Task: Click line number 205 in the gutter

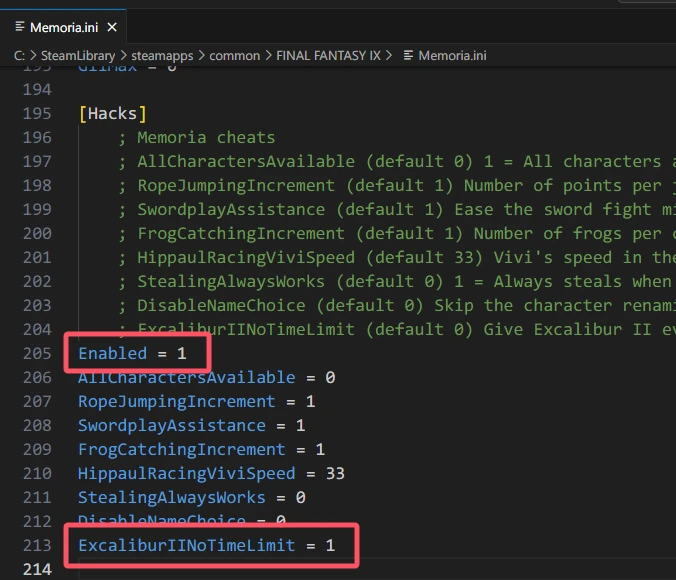Action: coord(37,354)
